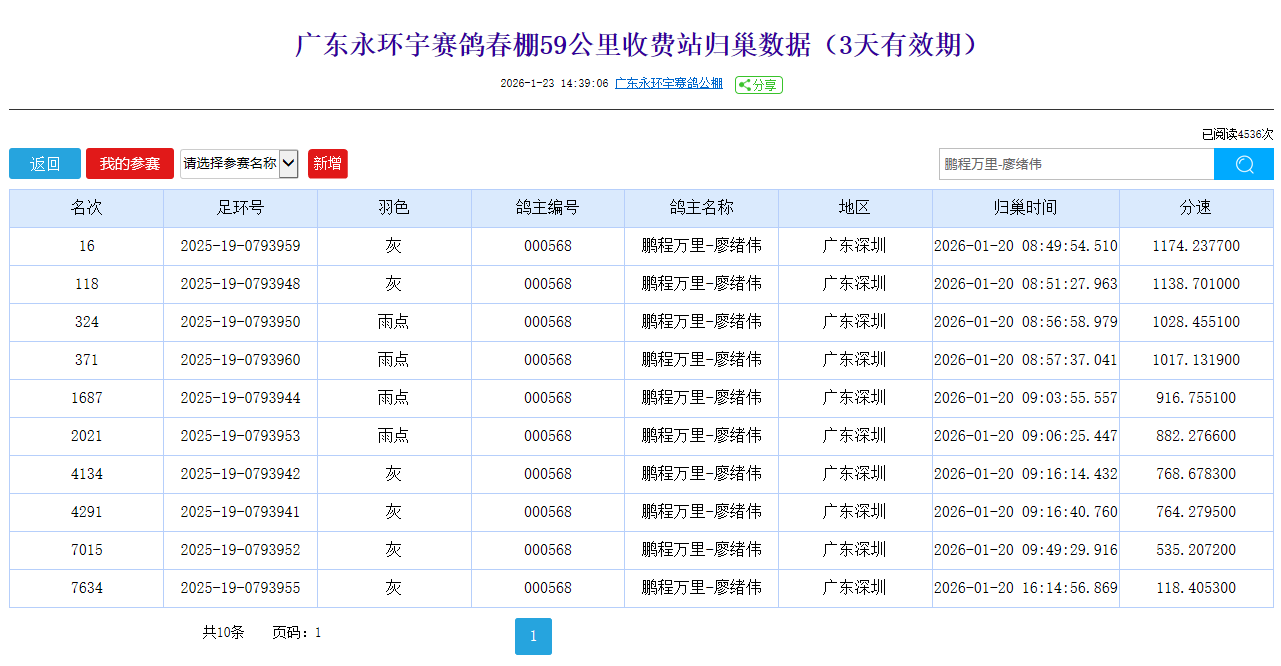Click the page title heading text
Image resolution: width=1281 pixels, height=666 pixels.
click(640, 45)
